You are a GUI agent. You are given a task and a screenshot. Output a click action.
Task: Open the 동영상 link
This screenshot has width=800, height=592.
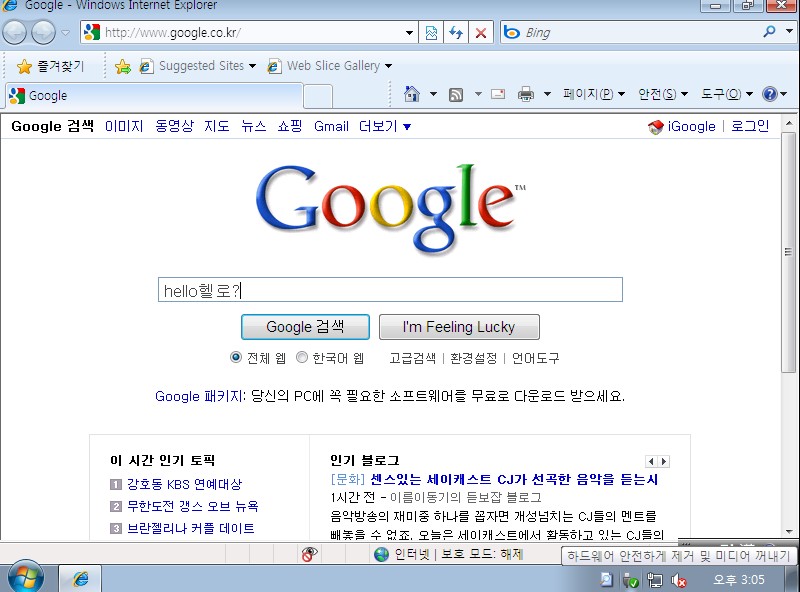(174, 126)
